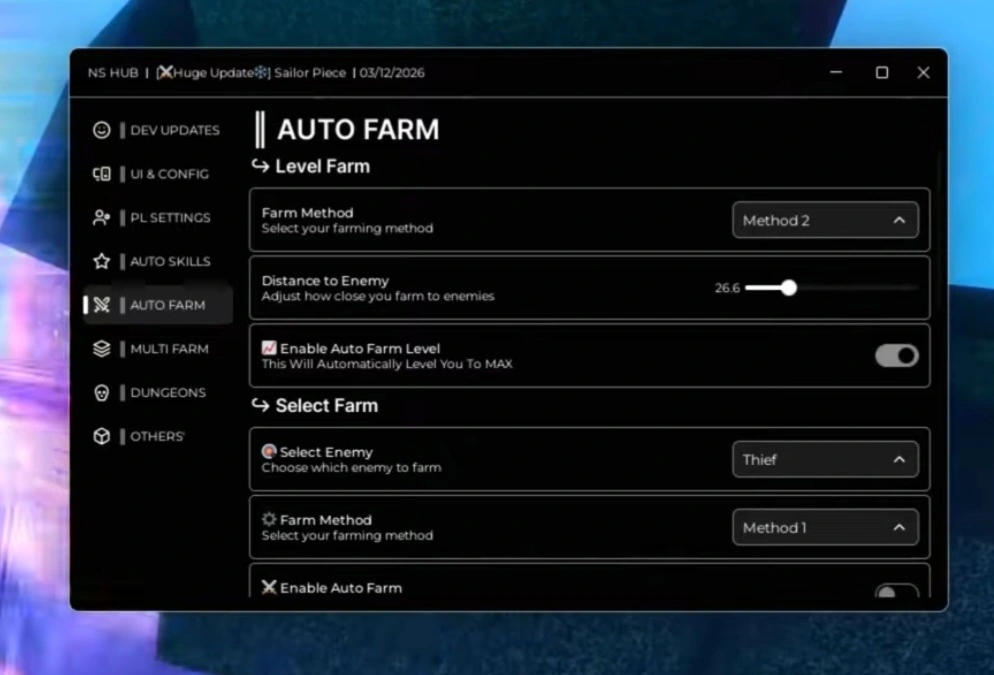Click the target icon next to Select Enemy
This screenshot has width=994, height=675.
[269, 451]
